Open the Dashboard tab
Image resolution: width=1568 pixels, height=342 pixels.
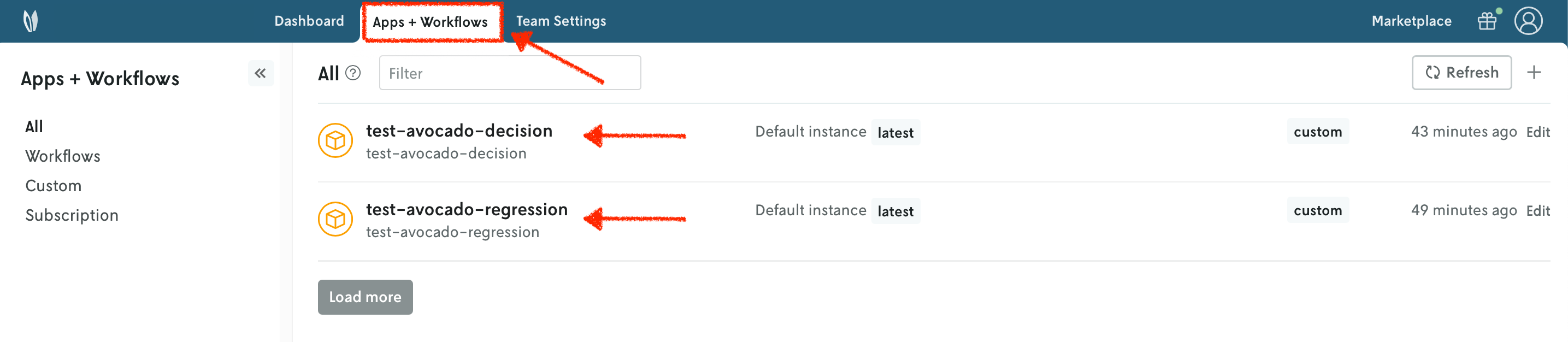309,21
